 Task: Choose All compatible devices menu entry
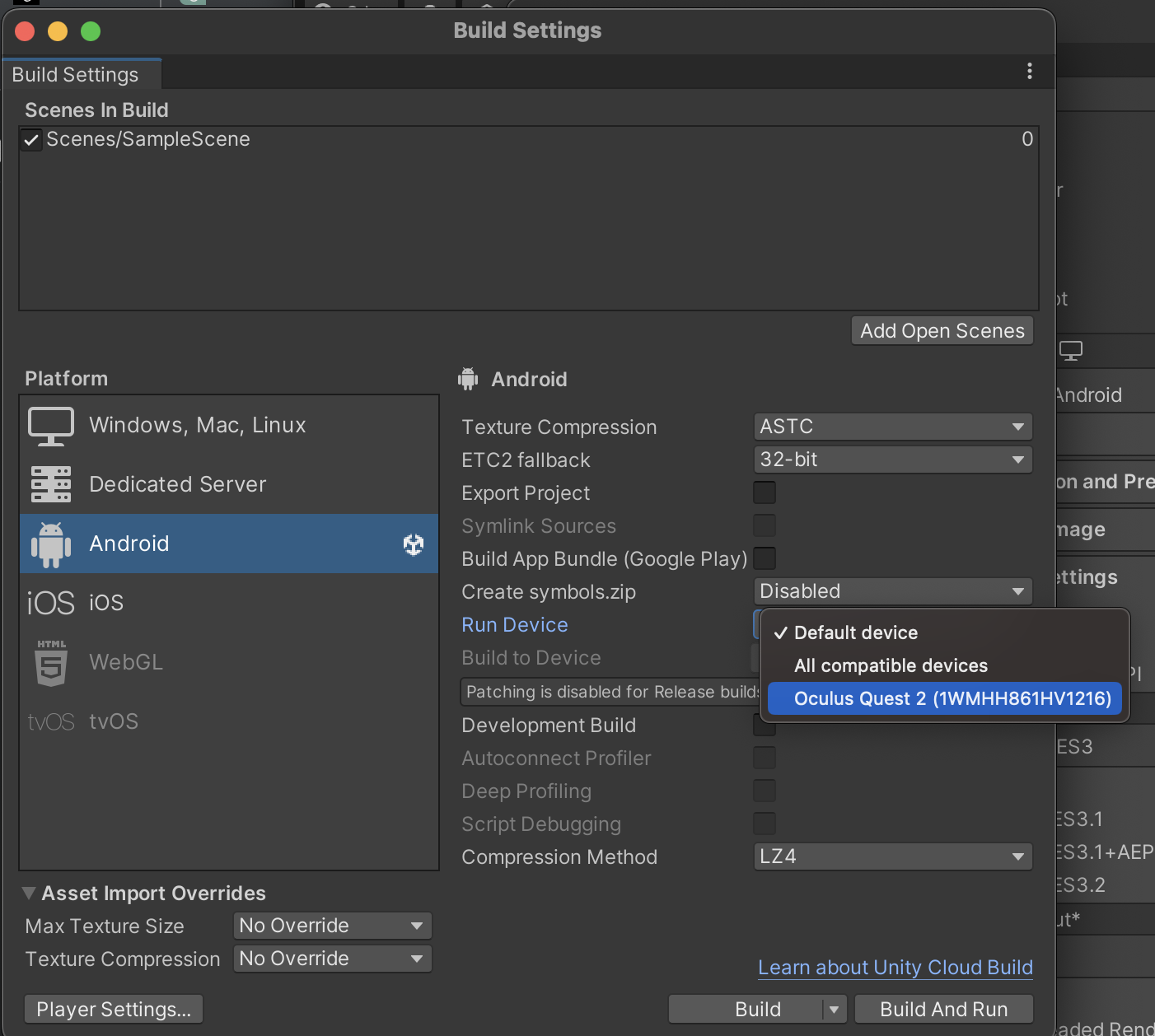coord(945,665)
